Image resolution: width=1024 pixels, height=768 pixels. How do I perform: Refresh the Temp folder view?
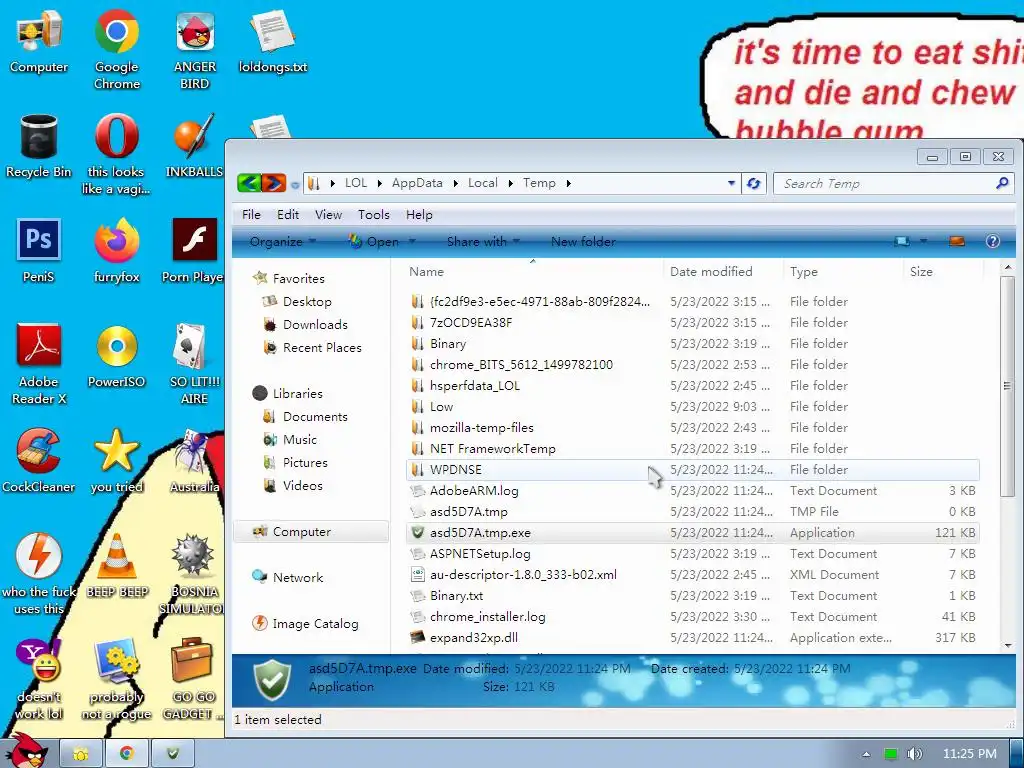click(x=753, y=184)
